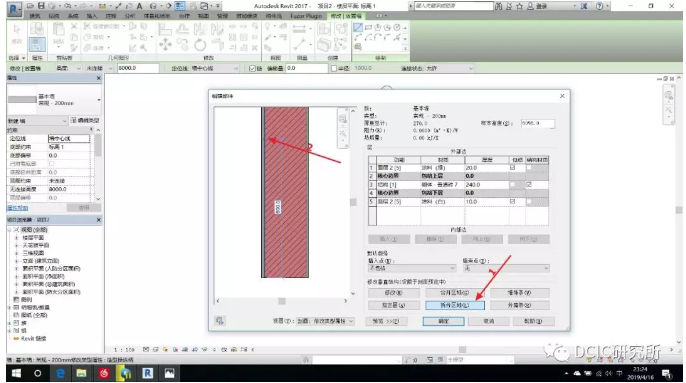686x383 pixels.
Task: Click the Offset value field in options bar
Action: (306, 68)
